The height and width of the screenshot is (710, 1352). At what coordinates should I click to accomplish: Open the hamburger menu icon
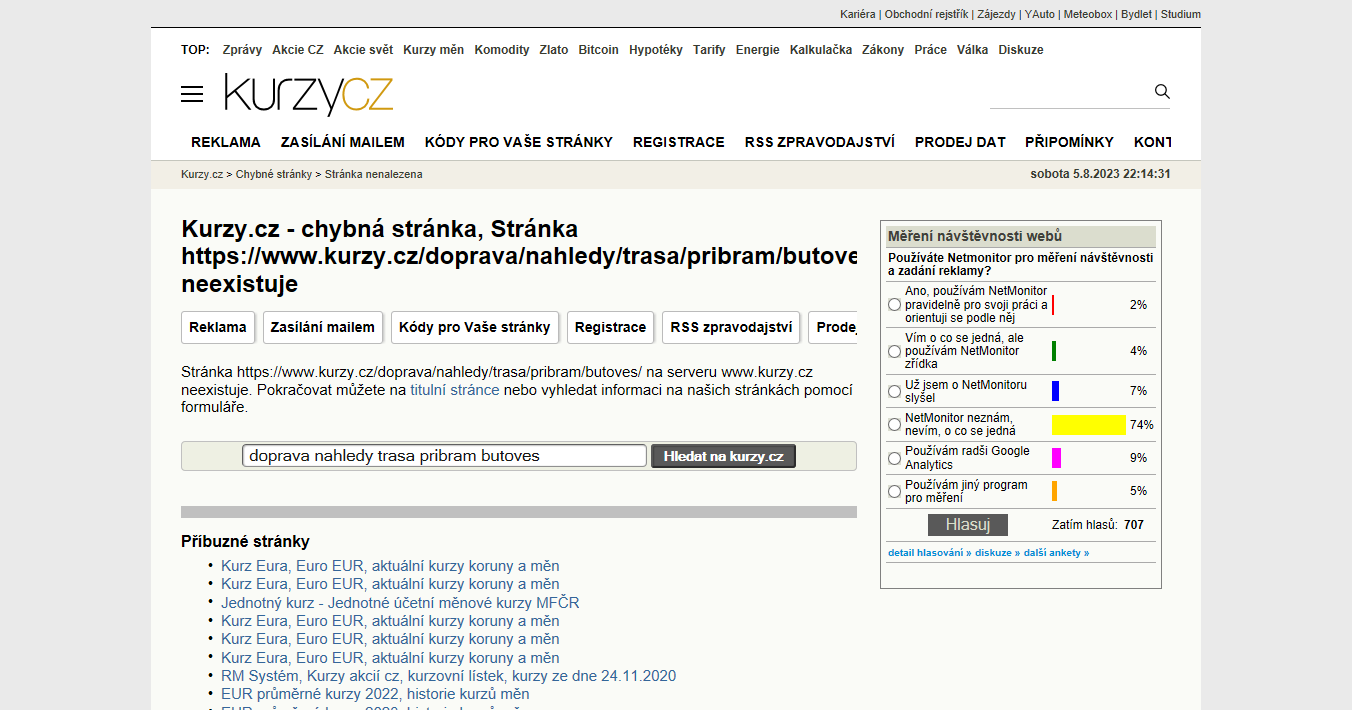point(192,94)
